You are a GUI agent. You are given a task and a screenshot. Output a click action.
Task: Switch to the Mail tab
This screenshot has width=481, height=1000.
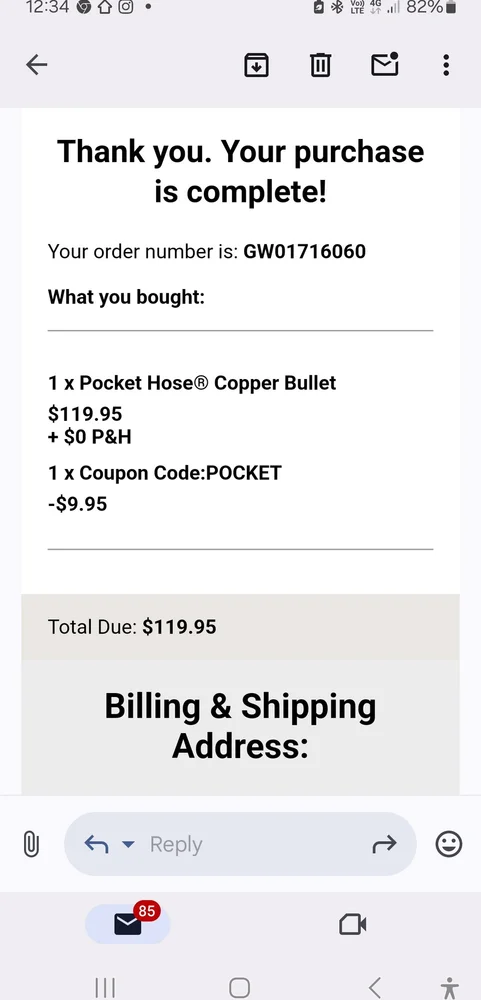click(128, 924)
